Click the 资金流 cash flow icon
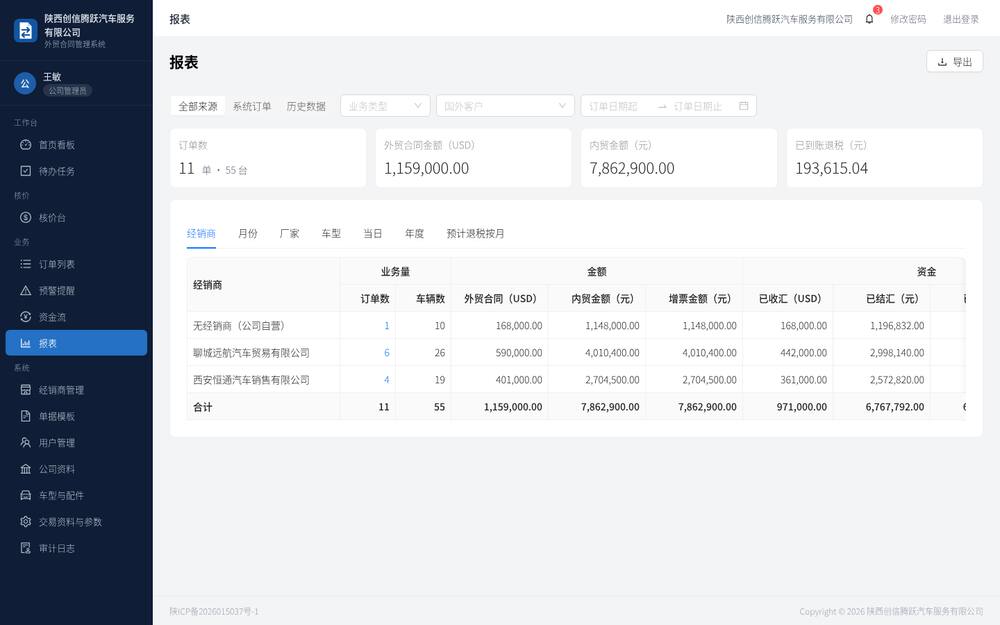 click(x=26, y=317)
